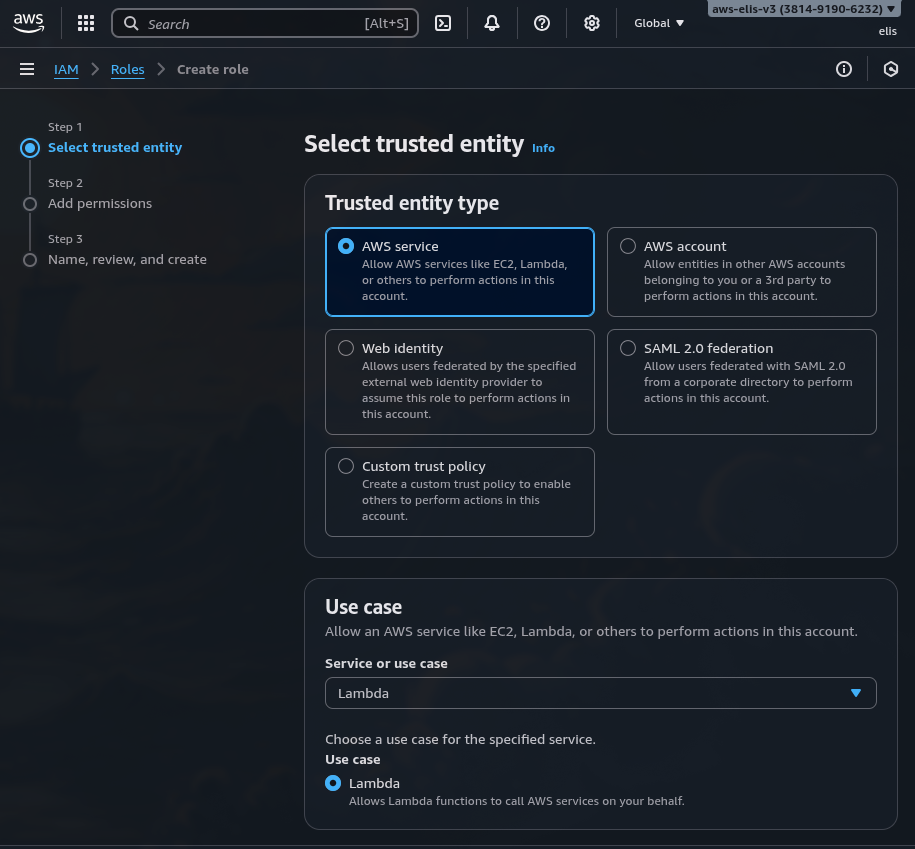Click the Info link beside the heading
This screenshot has width=915, height=849.
tap(543, 148)
